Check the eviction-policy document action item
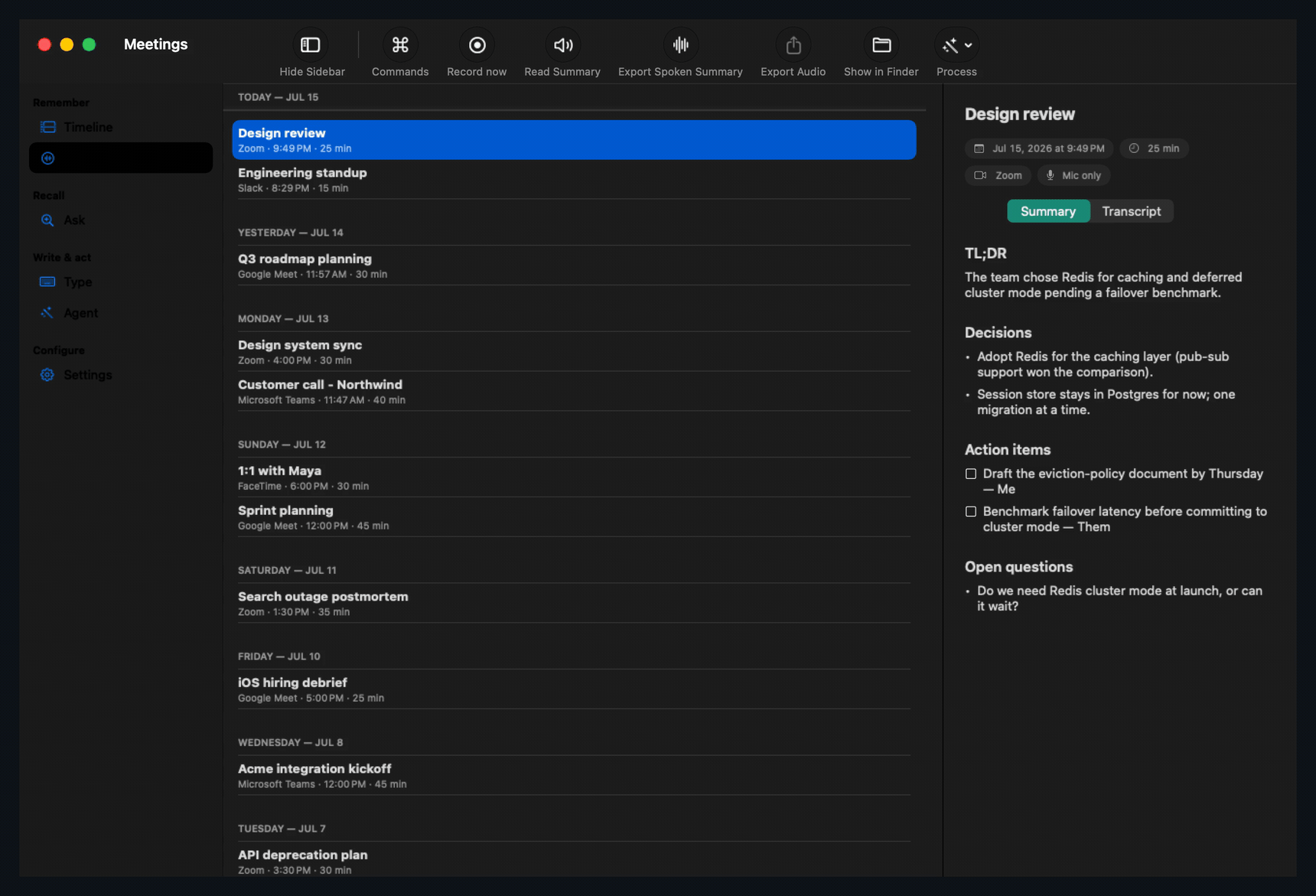 (x=971, y=474)
